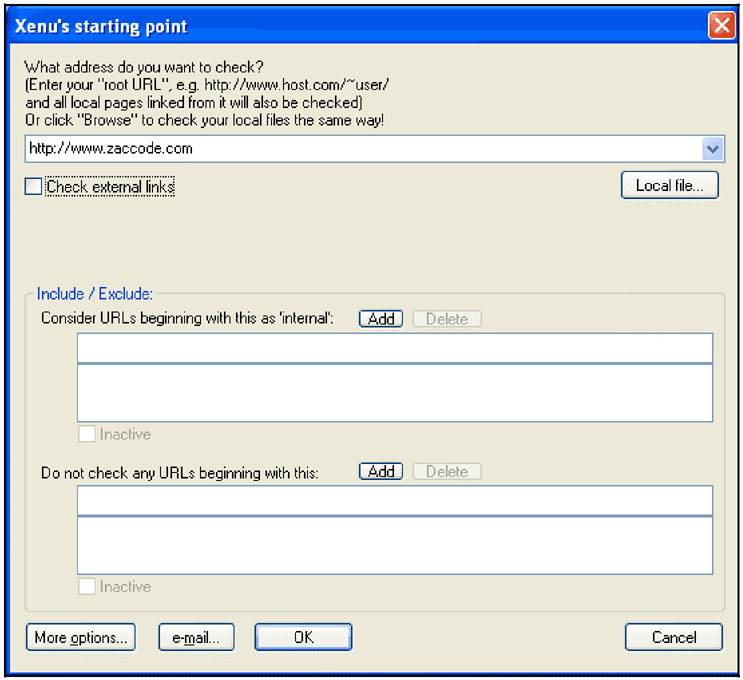The width and height of the screenshot is (743, 680).
Task: Click Add for excluded URLs
Action: (381, 471)
